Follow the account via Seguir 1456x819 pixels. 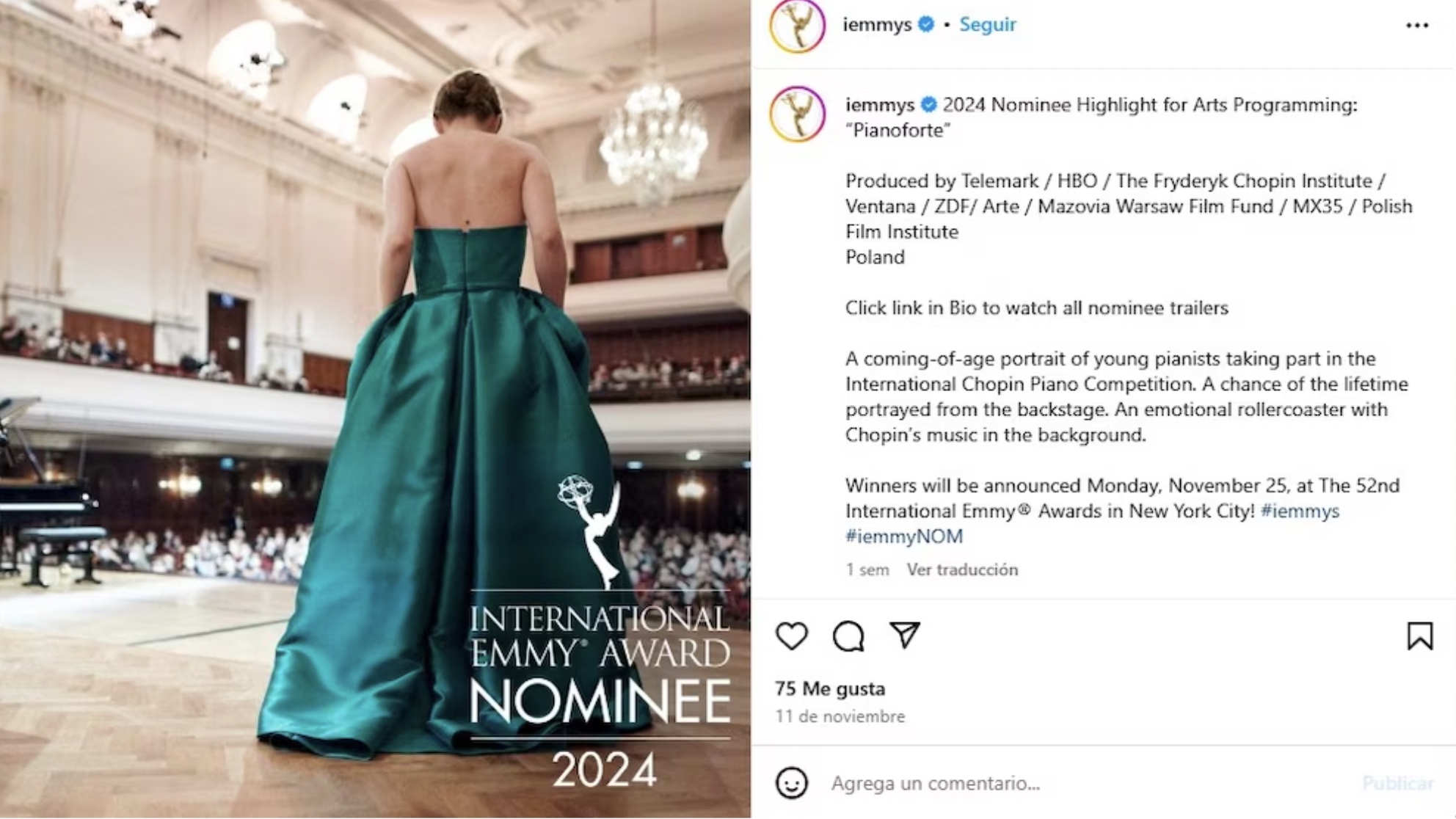click(x=987, y=24)
